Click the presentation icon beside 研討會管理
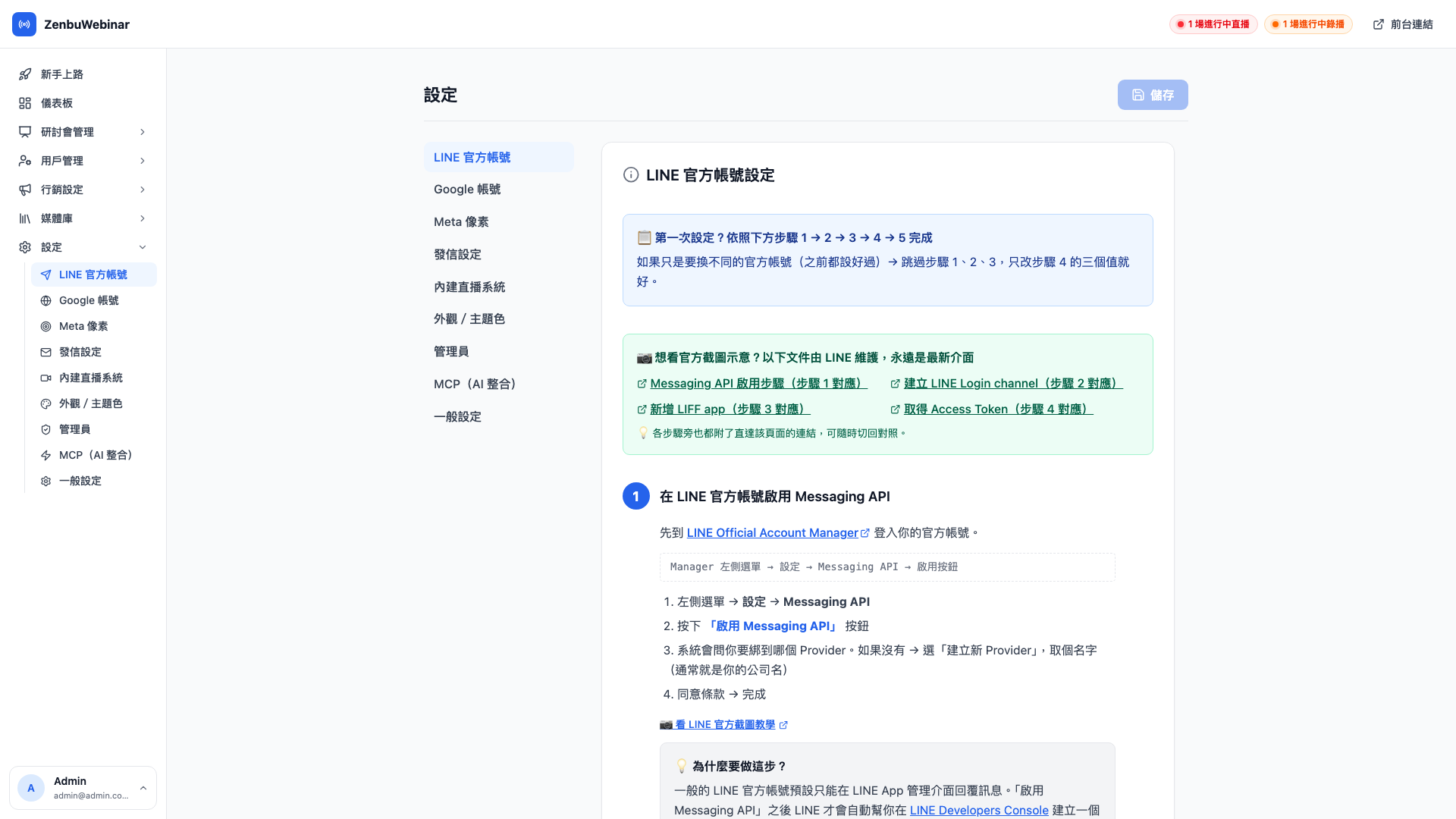1456x819 pixels. (25, 132)
